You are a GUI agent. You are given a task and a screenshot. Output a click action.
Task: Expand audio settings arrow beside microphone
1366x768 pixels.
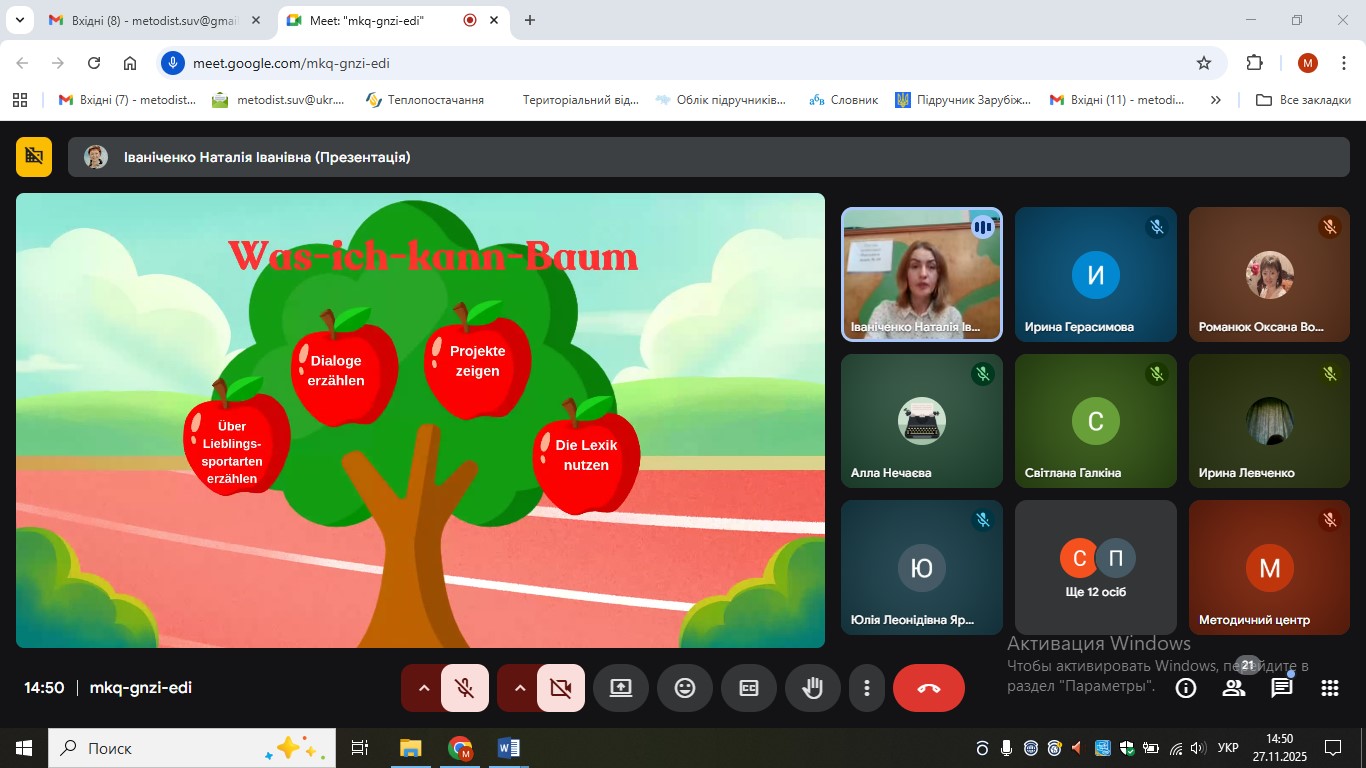coord(423,688)
